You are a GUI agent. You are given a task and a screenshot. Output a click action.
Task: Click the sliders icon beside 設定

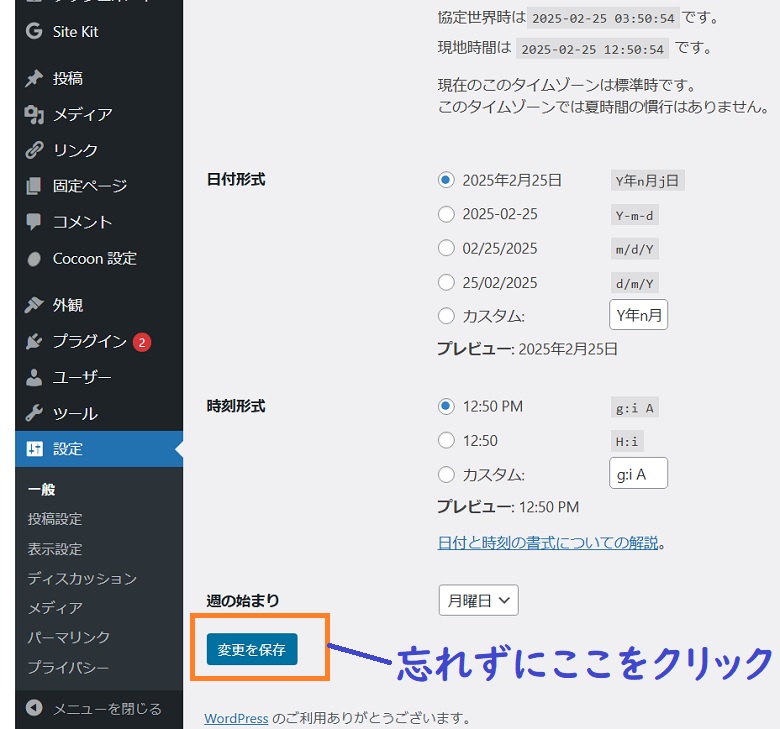(34, 449)
